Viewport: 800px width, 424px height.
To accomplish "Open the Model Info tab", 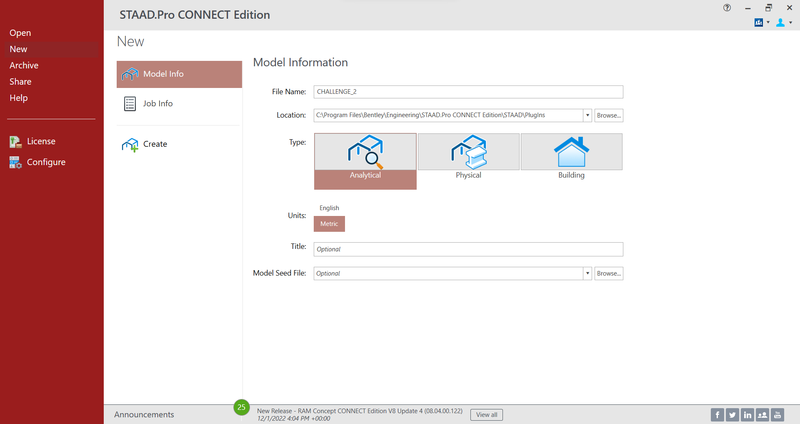I will [179, 74].
